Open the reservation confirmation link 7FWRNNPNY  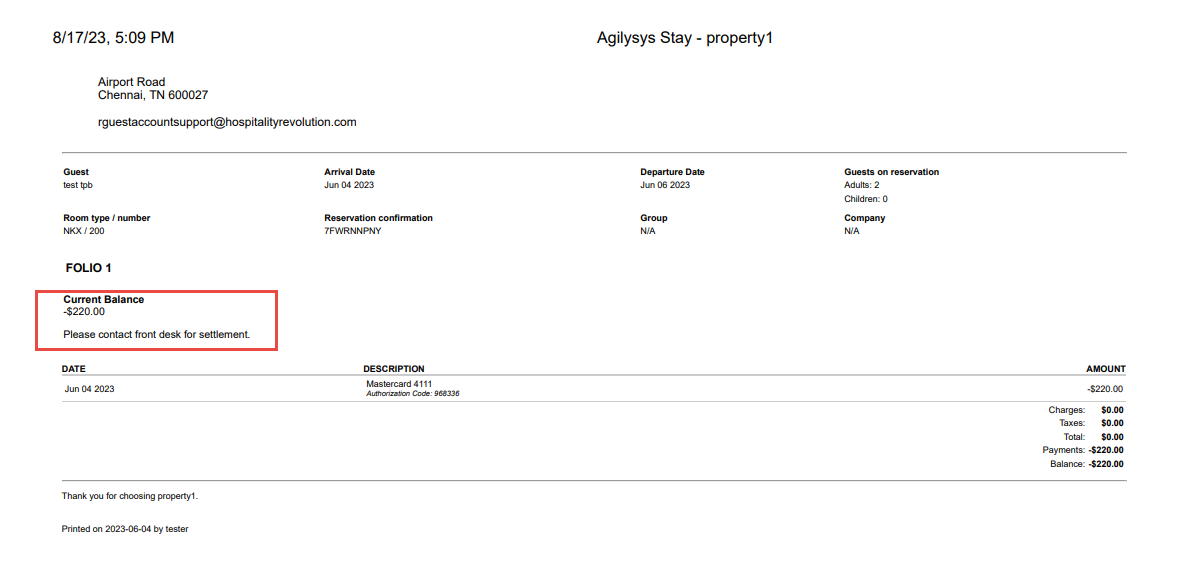point(352,231)
